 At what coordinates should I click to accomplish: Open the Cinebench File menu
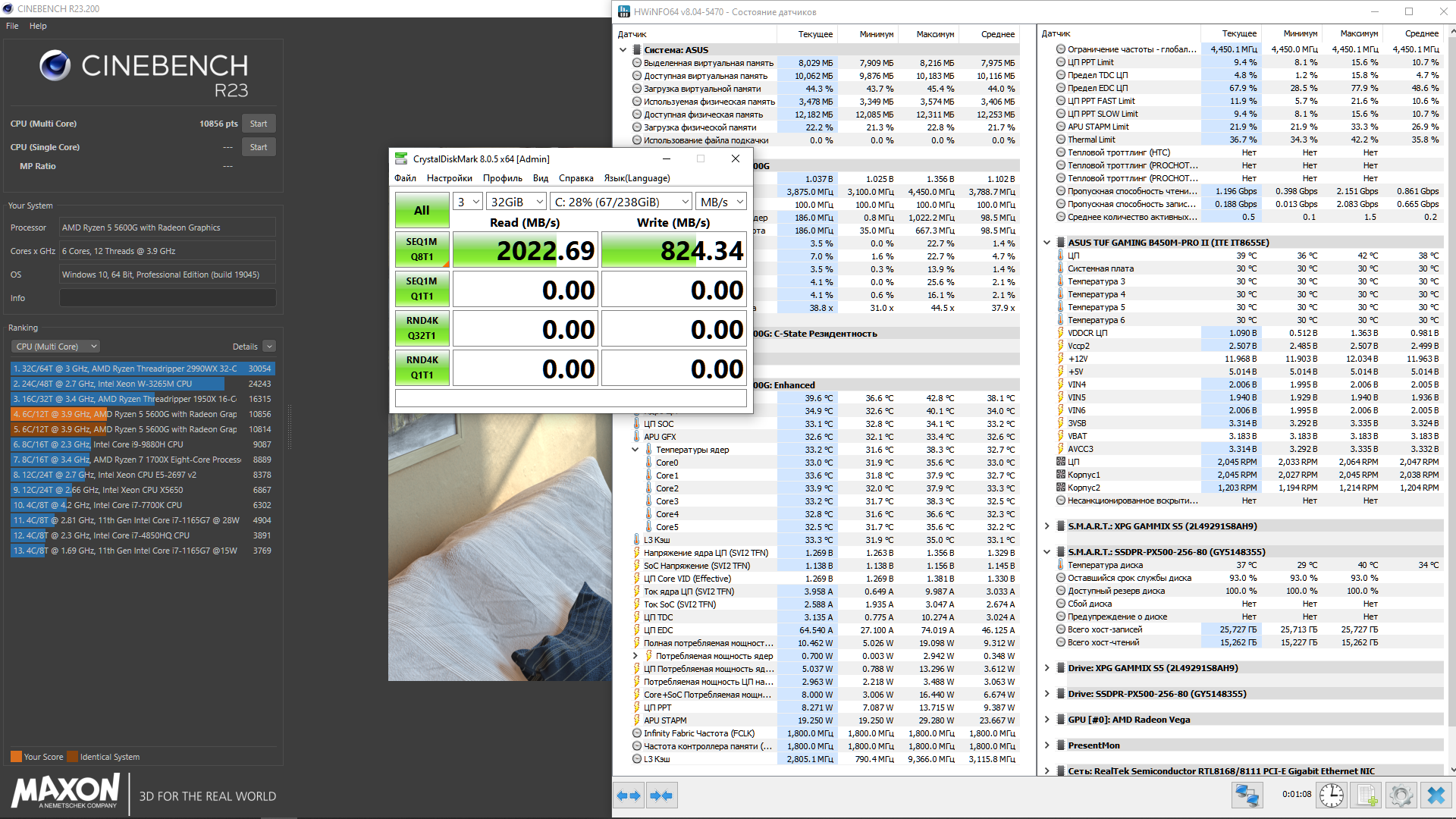[x=12, y=26]
